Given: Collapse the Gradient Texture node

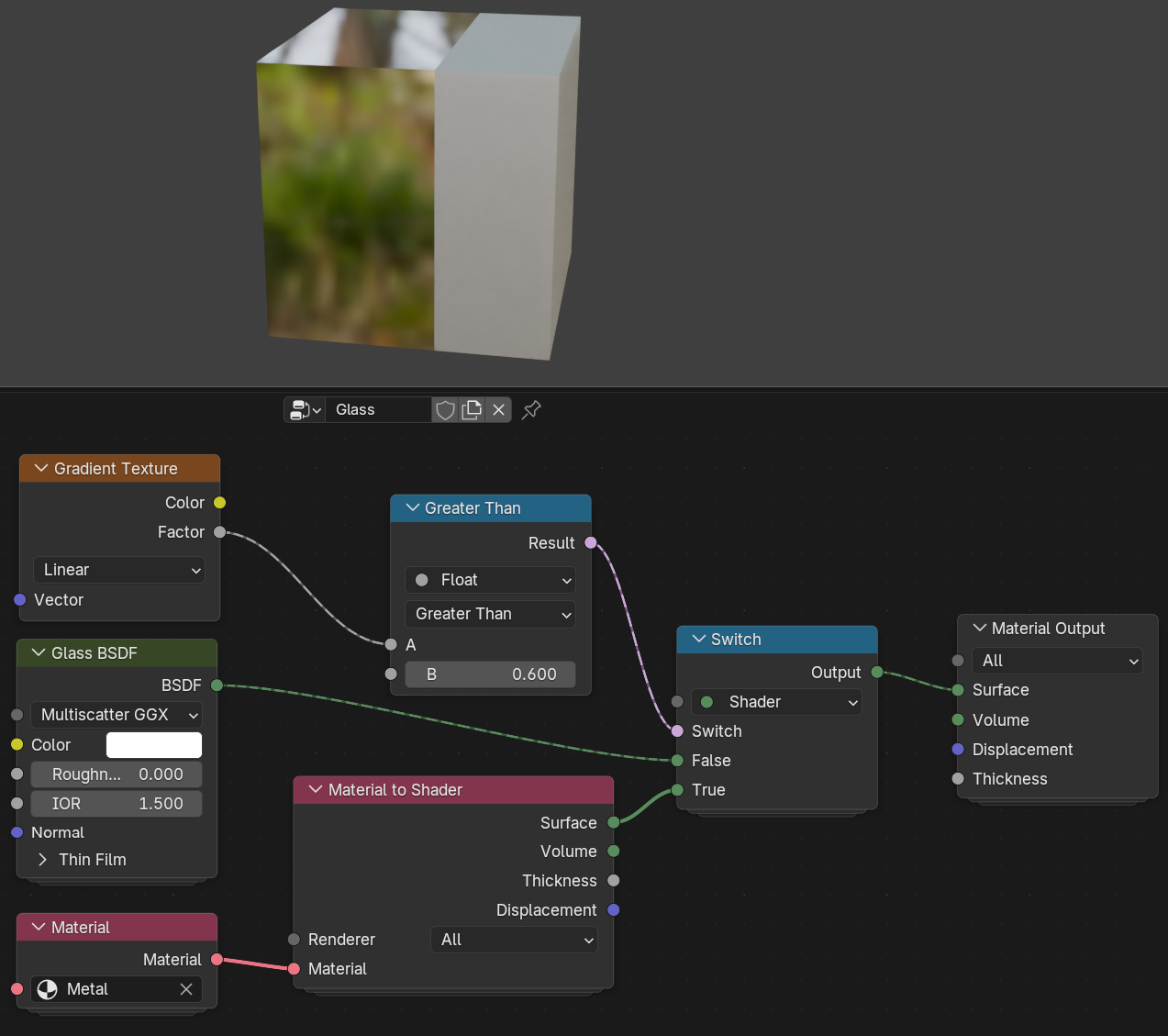Looking at the screenshot, I should (x=41, y=468).
